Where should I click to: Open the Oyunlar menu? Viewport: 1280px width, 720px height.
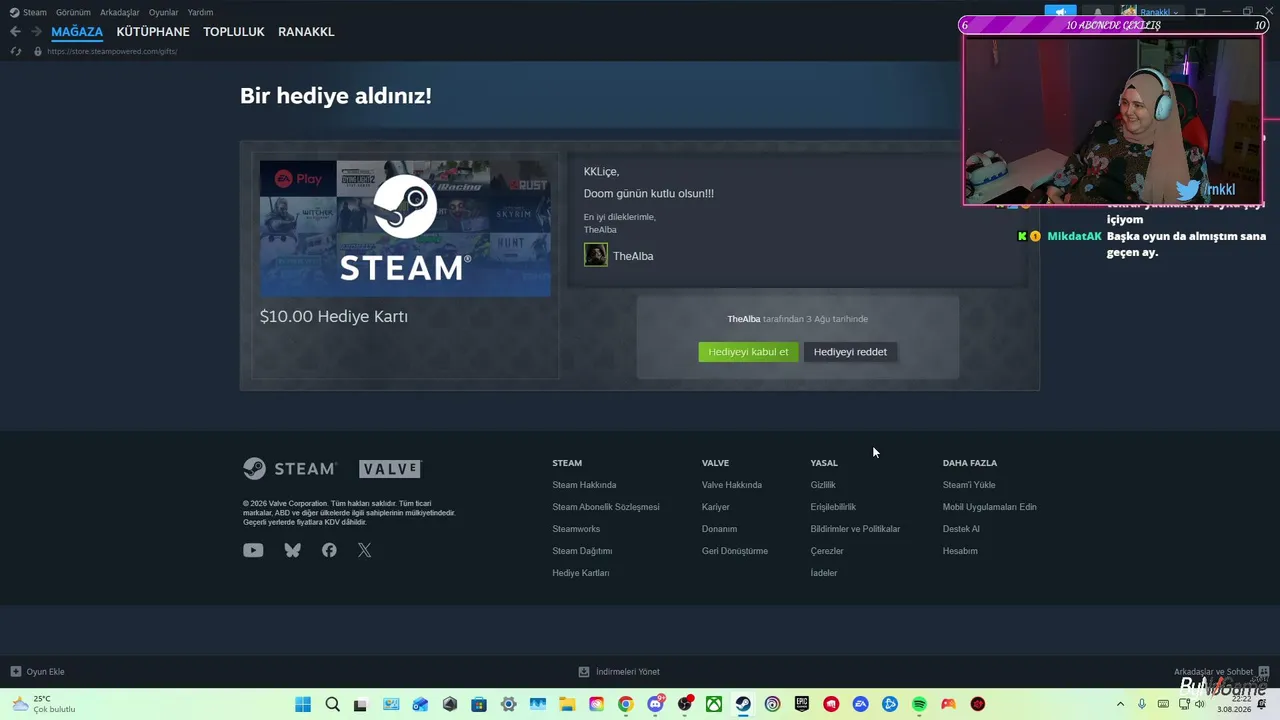[164, 12]
